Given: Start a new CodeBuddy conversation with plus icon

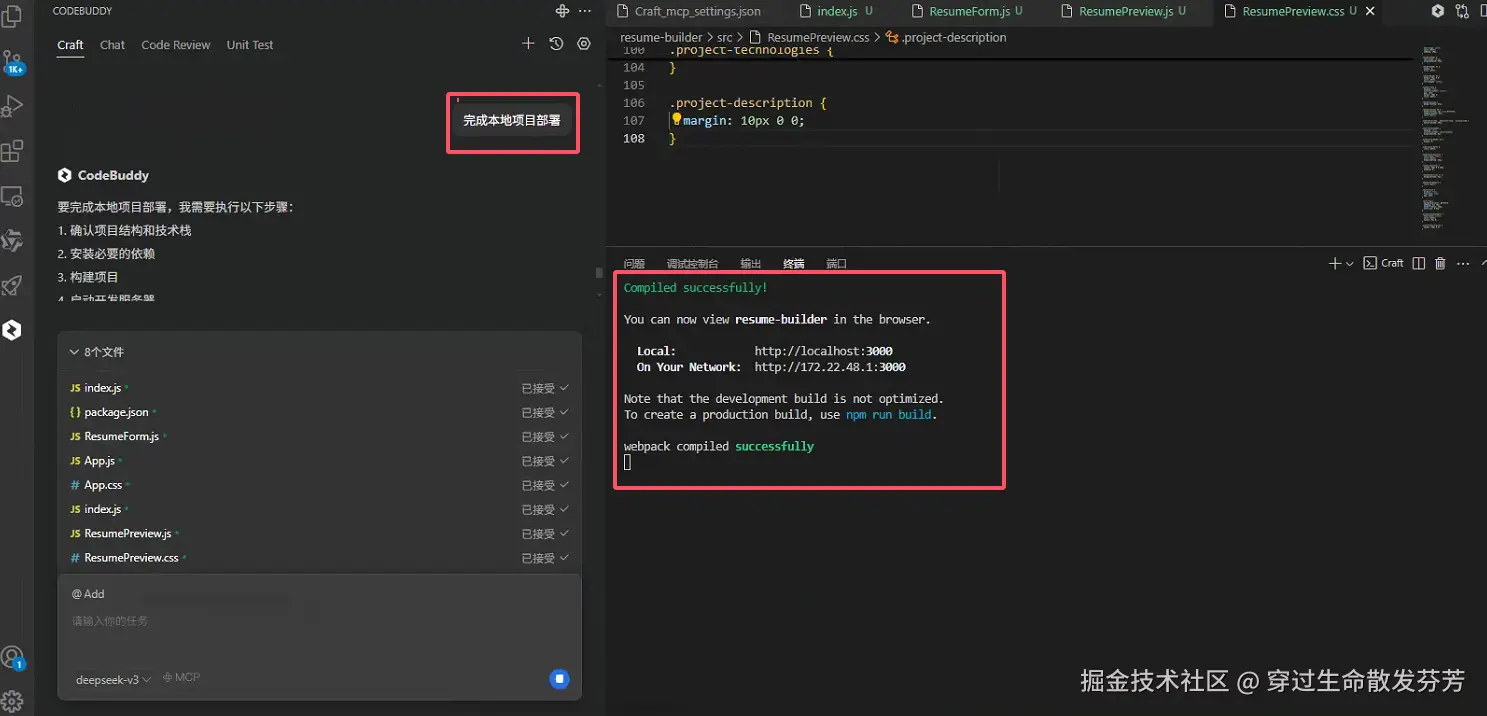Looking at the screenshot, I should pos(528,44).
